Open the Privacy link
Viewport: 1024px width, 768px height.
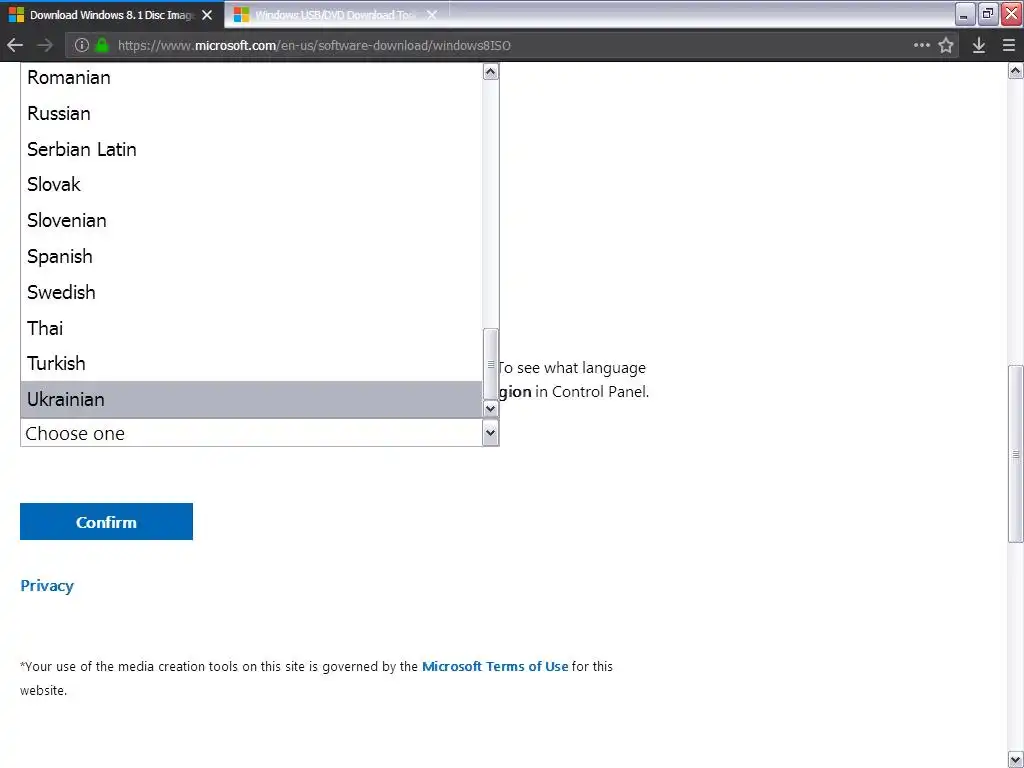(x=47, y=586)
